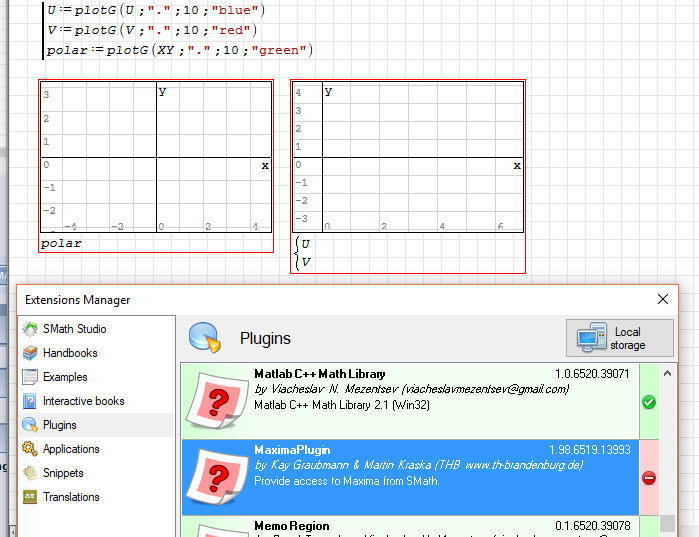Click the Local storage button
Image resolution: width=699 pixels, height=537 pixels.
[620, 339]
